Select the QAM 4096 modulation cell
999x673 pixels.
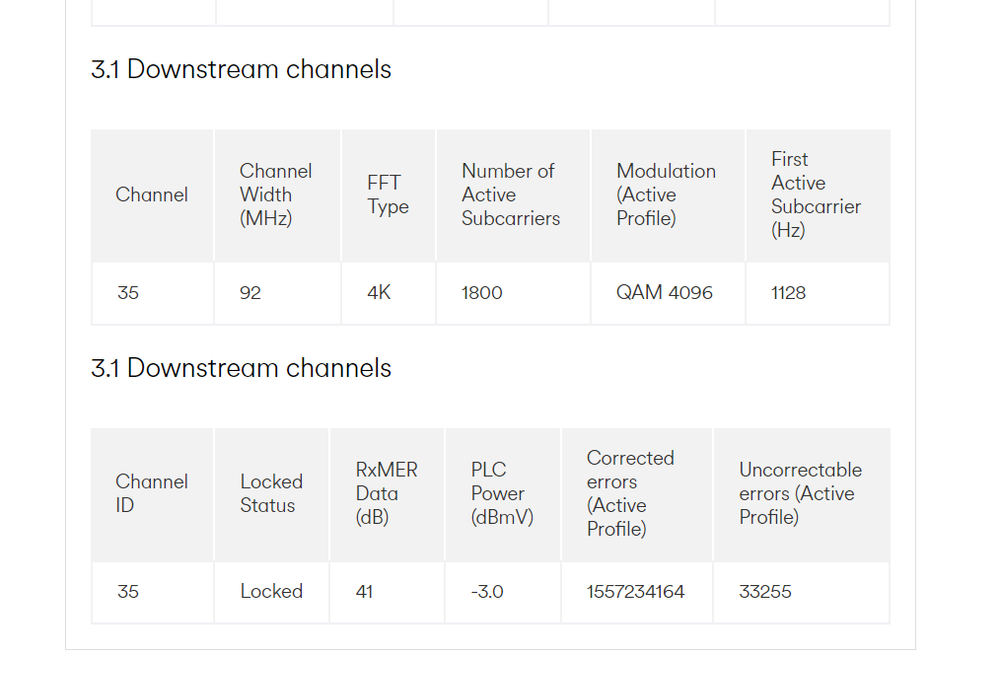(664, 293)
